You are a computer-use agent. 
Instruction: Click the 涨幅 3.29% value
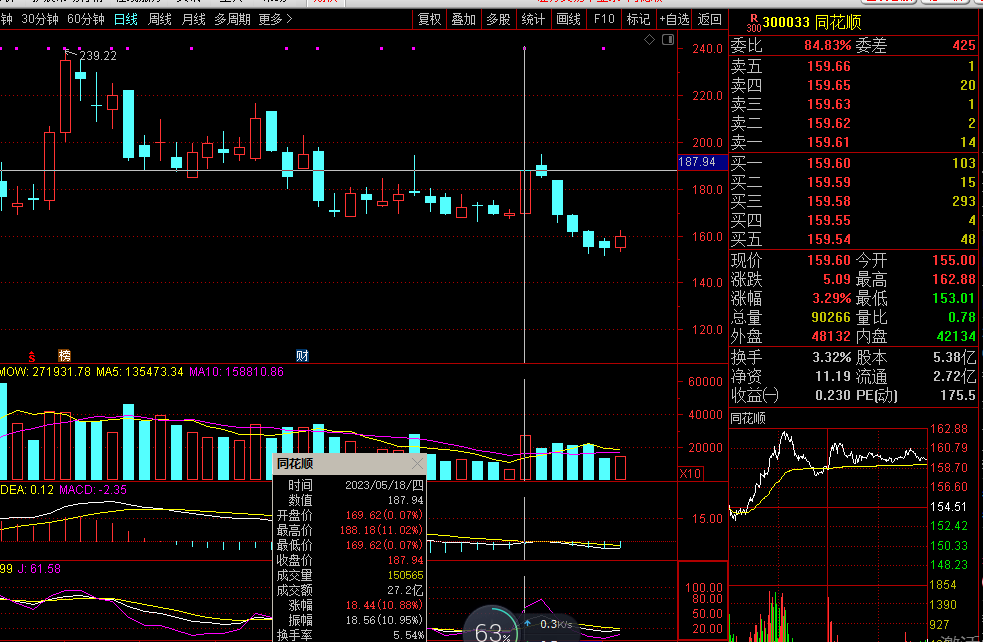832,298
